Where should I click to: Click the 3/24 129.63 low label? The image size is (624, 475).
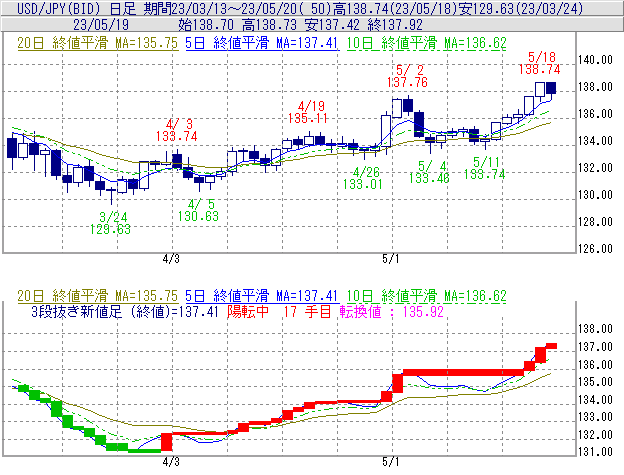click(110, 223)
